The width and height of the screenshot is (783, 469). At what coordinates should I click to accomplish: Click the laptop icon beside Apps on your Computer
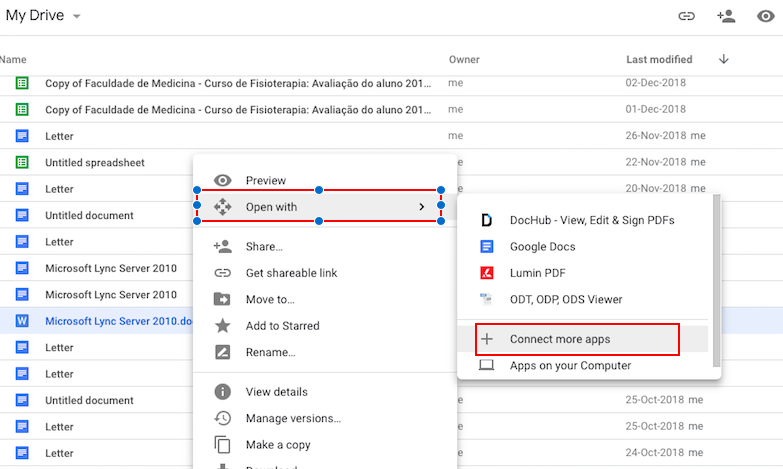(x=486, y=365)
